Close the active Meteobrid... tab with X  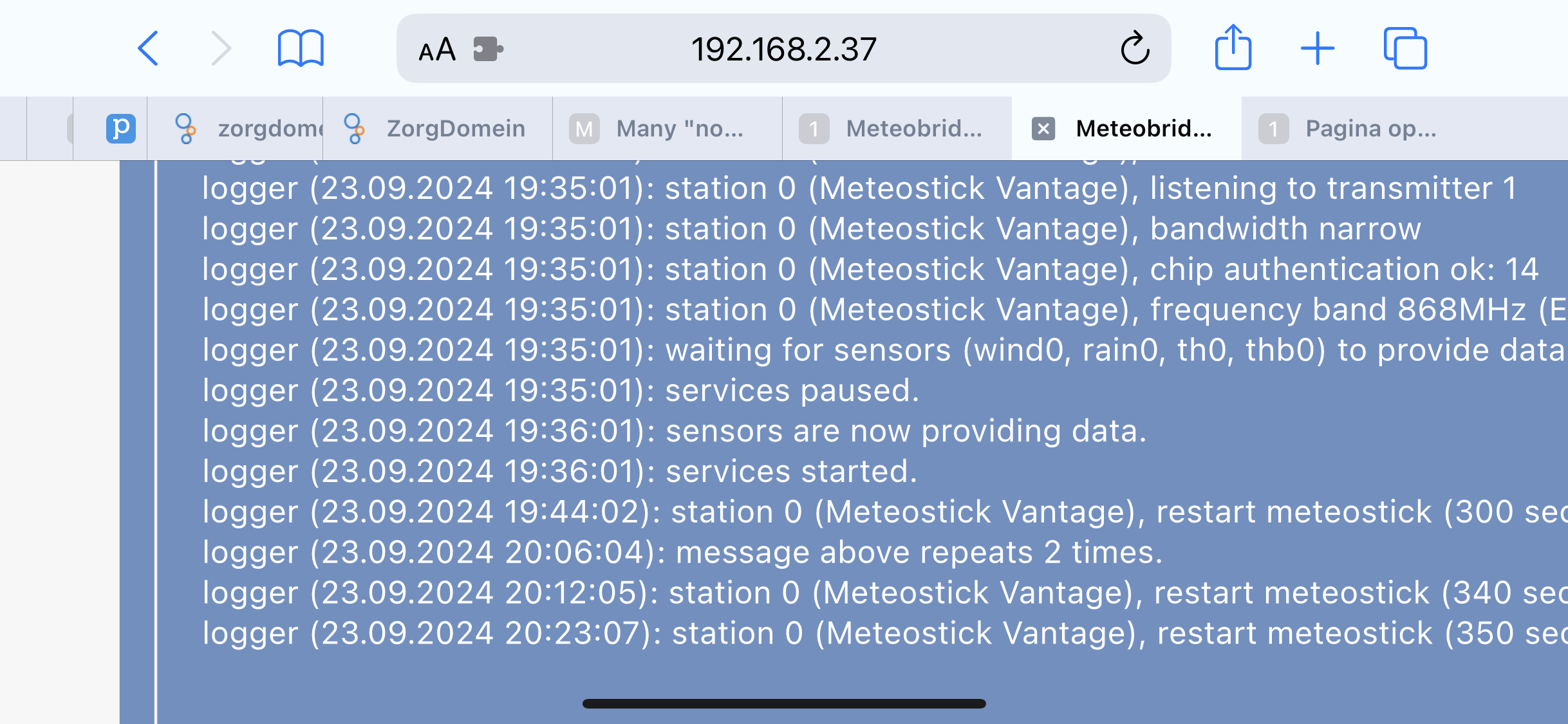pos(1043,129)
